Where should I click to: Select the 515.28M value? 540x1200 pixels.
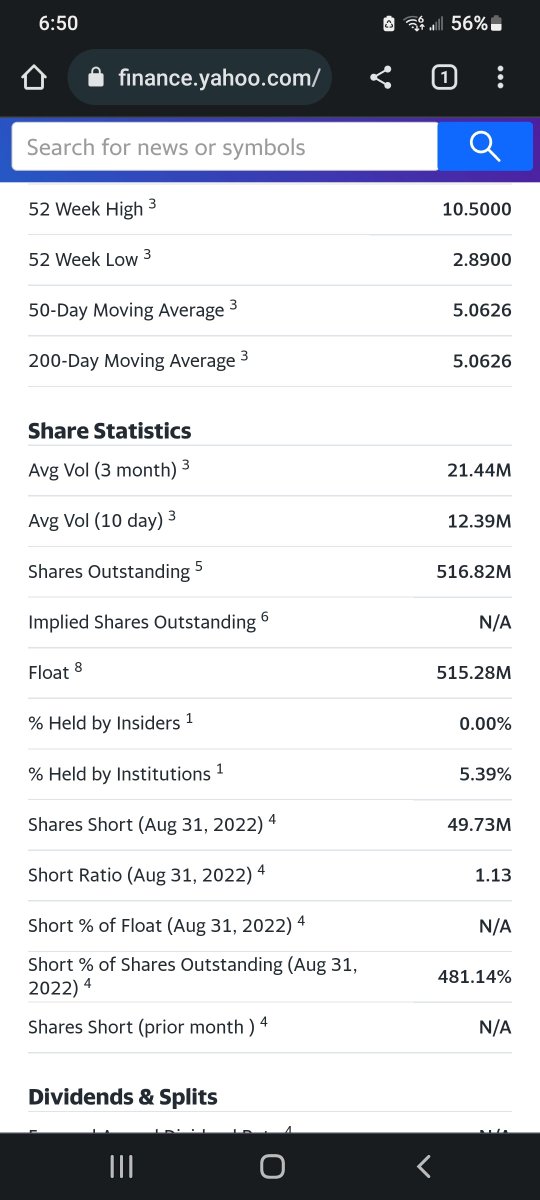click(474, 673)
